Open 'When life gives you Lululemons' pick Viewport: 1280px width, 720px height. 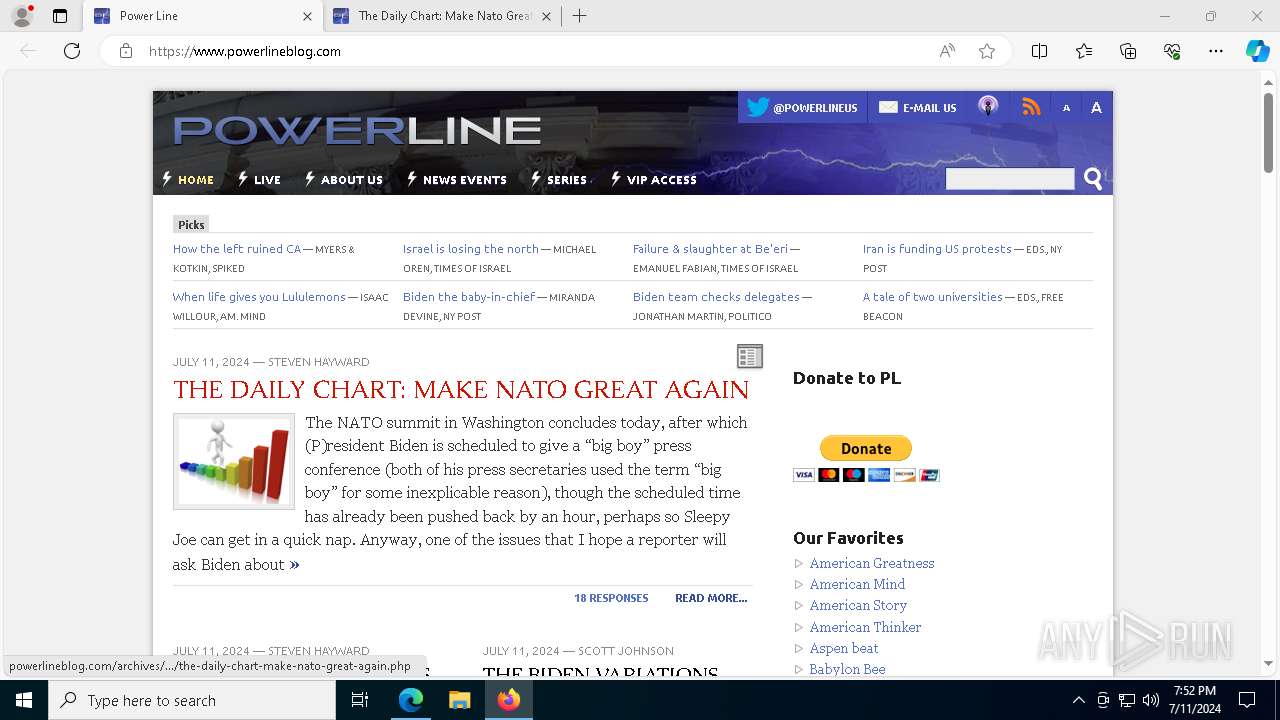point(259,297)
